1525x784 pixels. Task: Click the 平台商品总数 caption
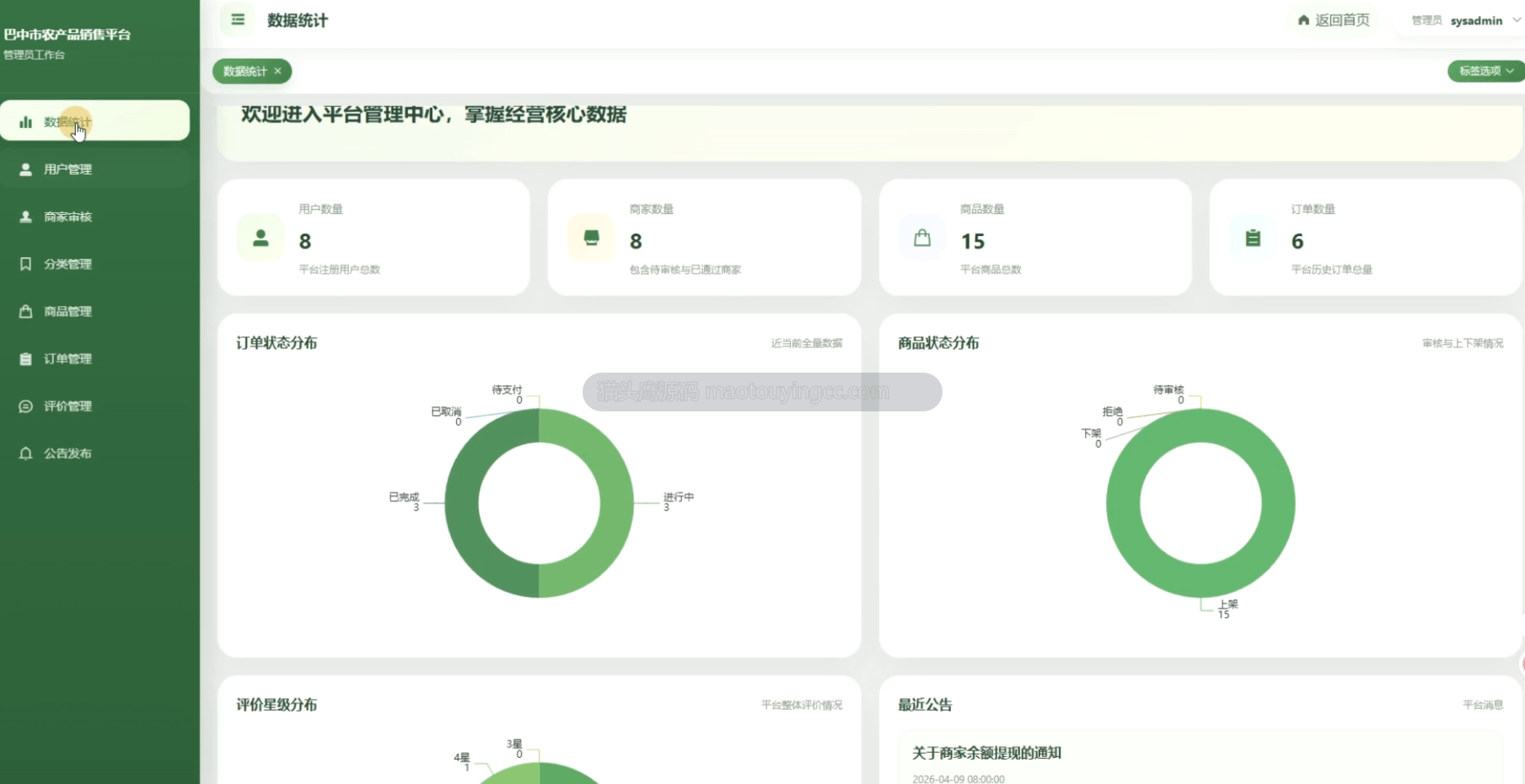tap(991, 270)
